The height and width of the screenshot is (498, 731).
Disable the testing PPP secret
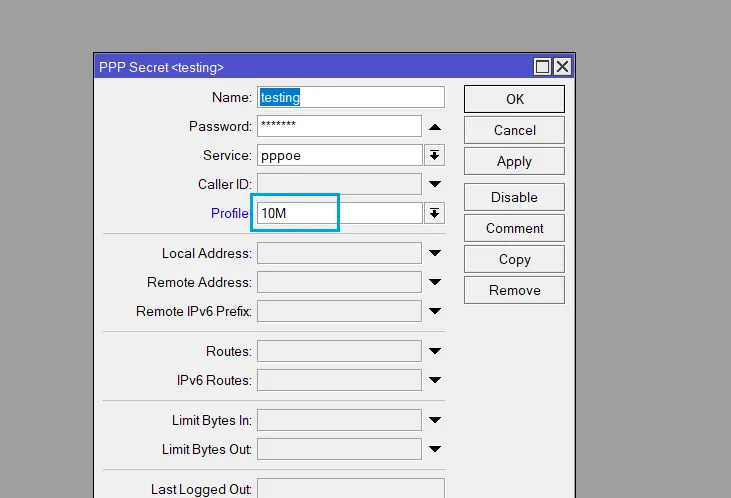point(514,197)
